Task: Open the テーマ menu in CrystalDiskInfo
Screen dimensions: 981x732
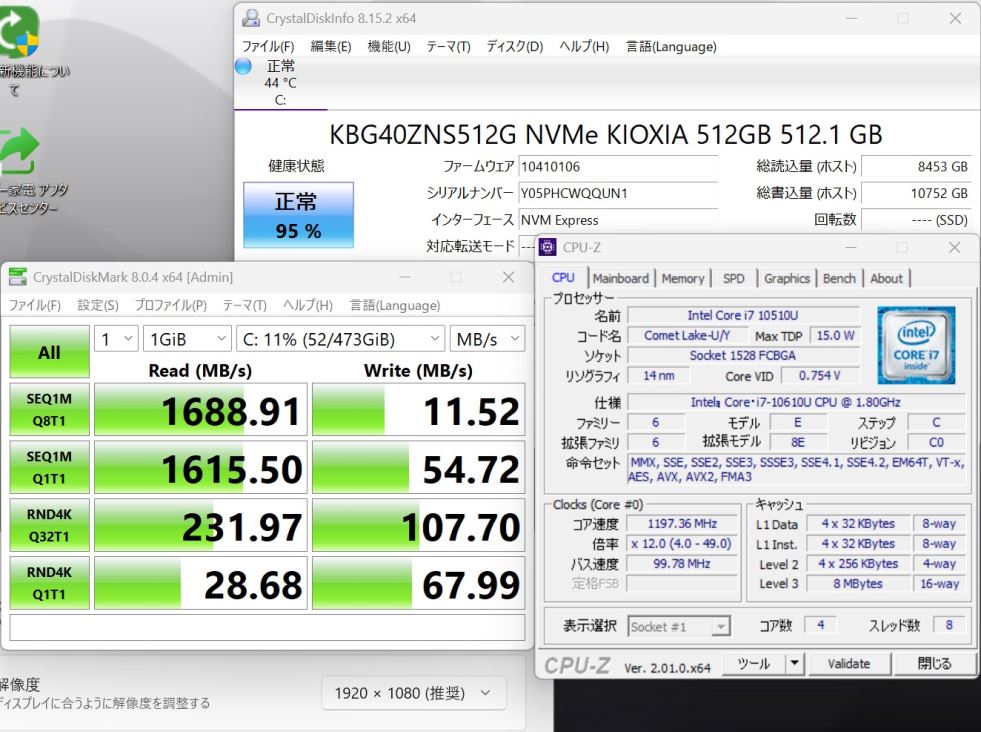Action: click(448, 47)
